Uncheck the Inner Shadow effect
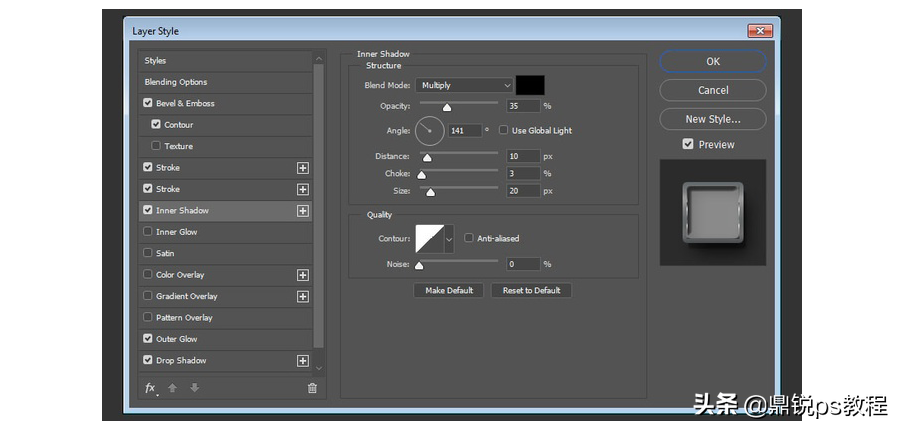 [x=148, y=210]
